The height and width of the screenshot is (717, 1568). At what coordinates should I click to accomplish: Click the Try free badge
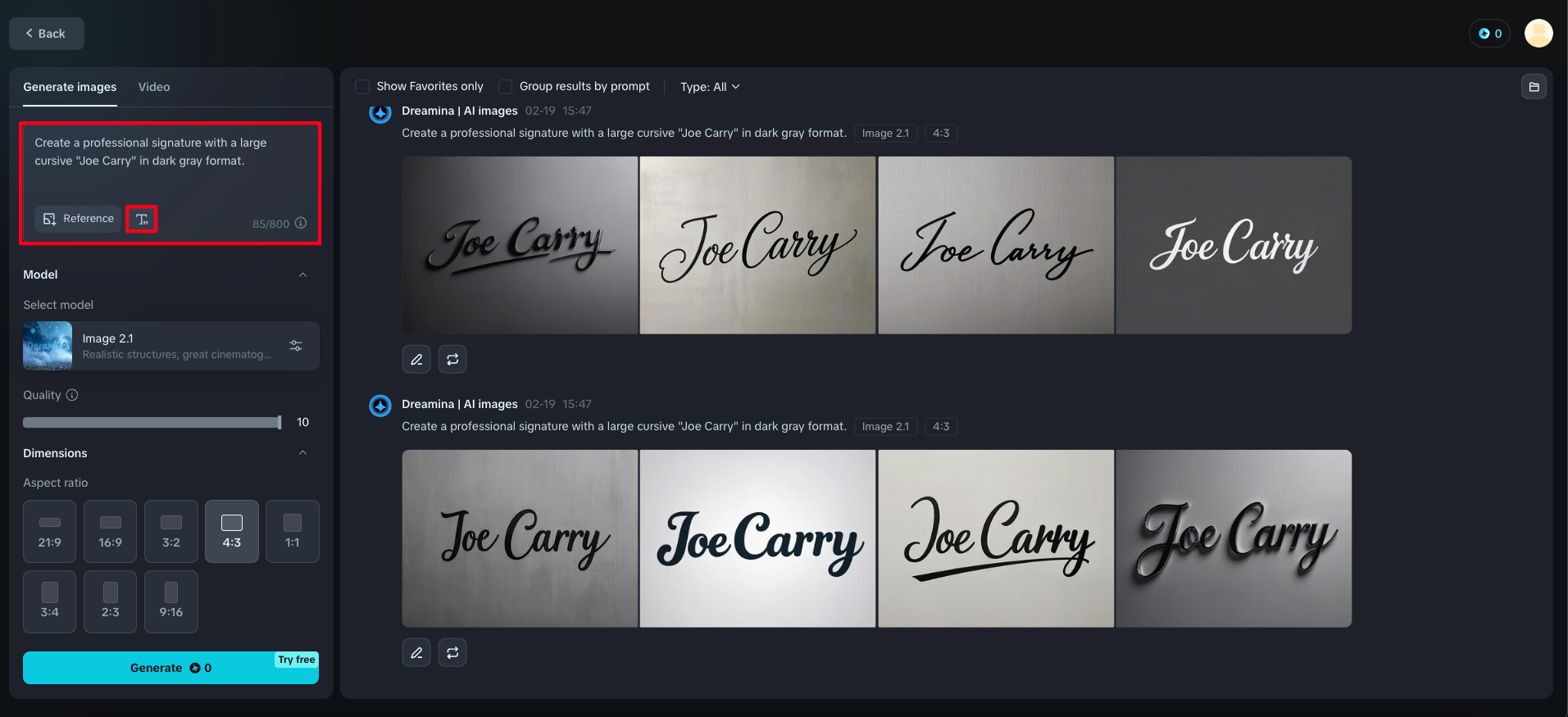point(297,660)
